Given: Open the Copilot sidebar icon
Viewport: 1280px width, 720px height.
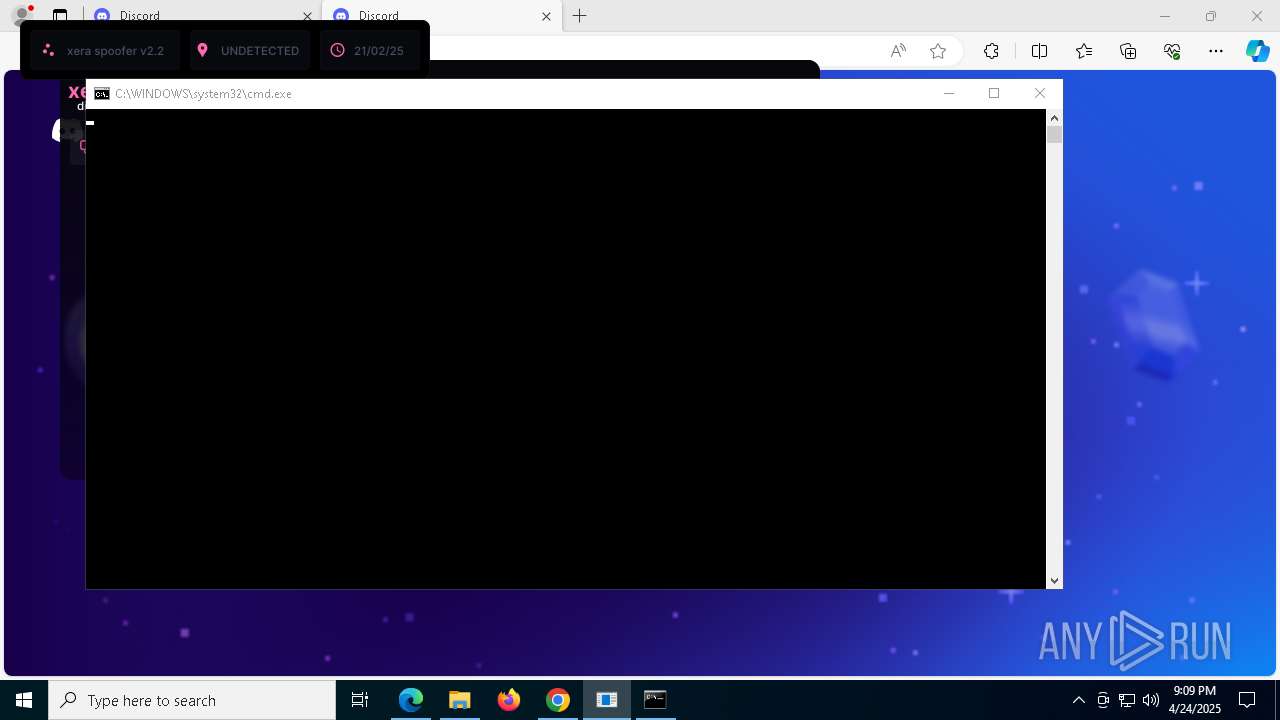Looking at the screenshot, I should [x=1257, y=51].
